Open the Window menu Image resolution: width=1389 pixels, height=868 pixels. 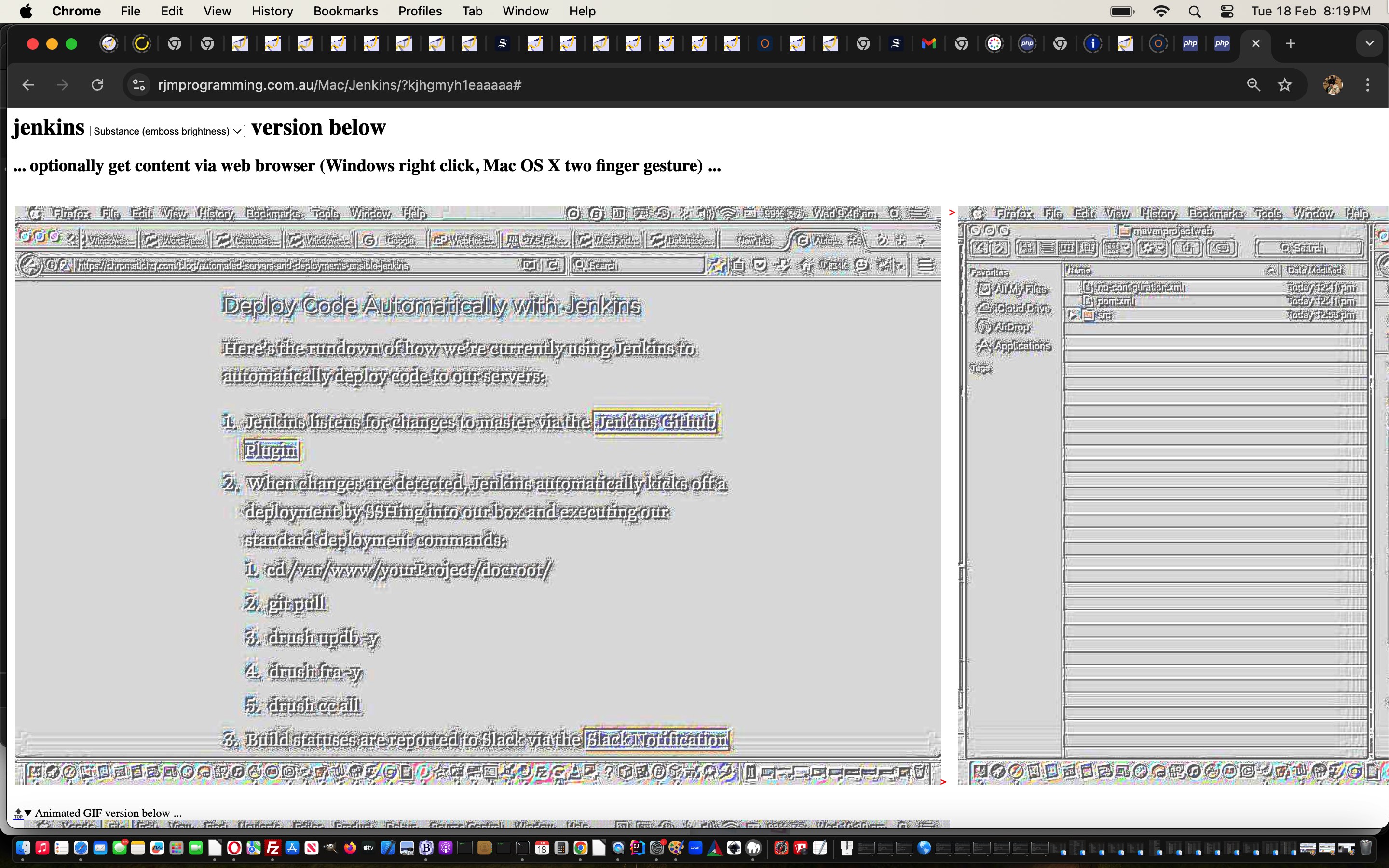tap(525, 11)
